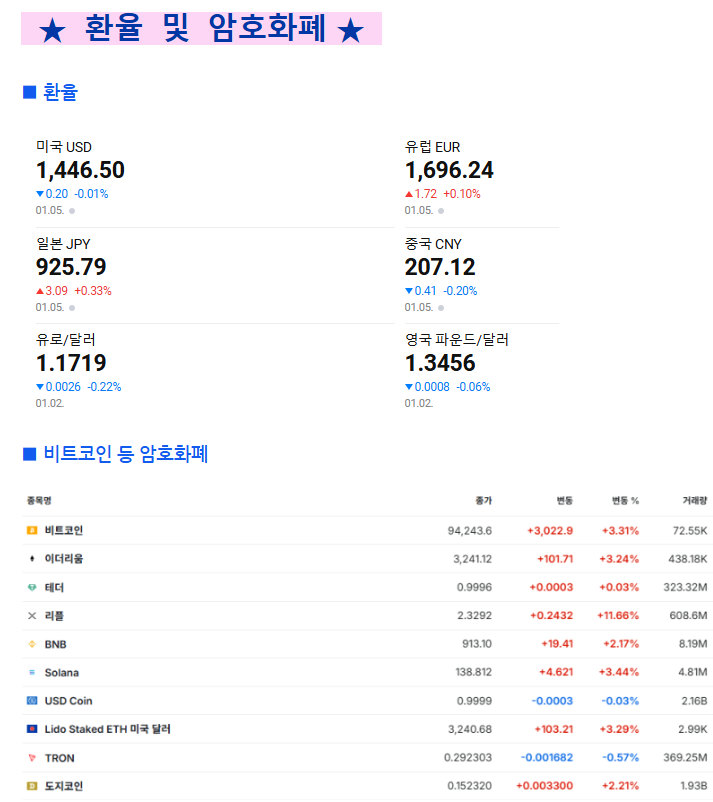Click the USD Coin icon
The image size is (713, 802).
[32, 701]
